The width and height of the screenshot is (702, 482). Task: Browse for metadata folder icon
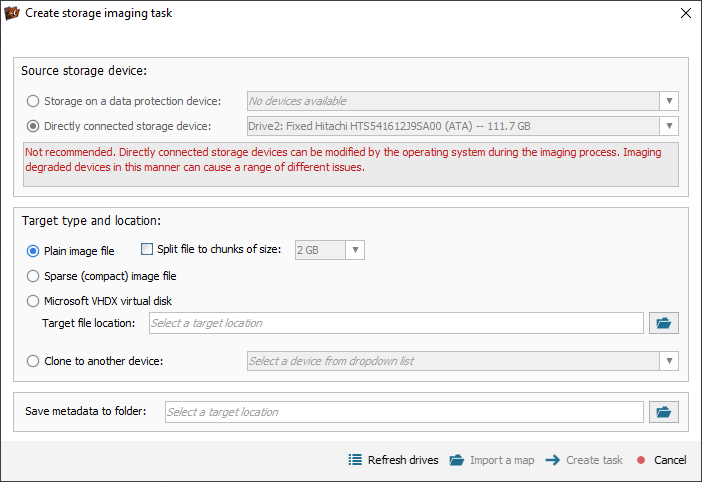[x=663, y=412]
